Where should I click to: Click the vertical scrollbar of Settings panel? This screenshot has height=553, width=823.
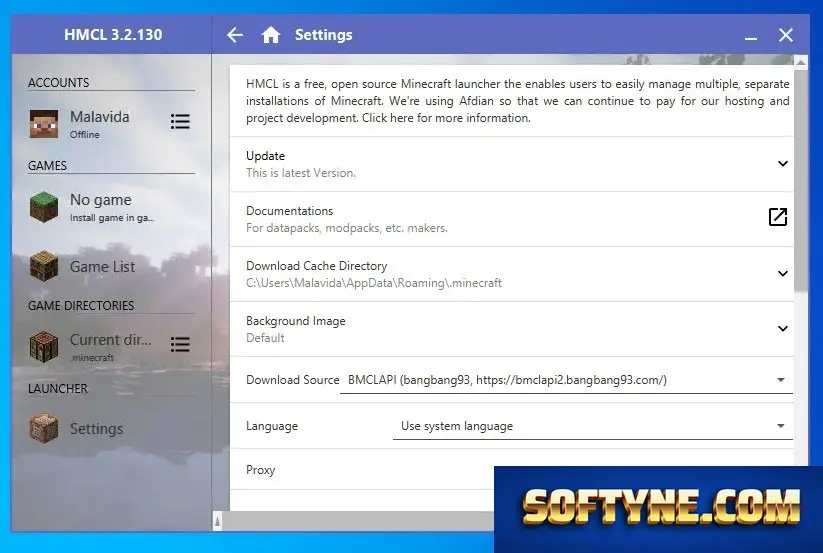point(800,178)
